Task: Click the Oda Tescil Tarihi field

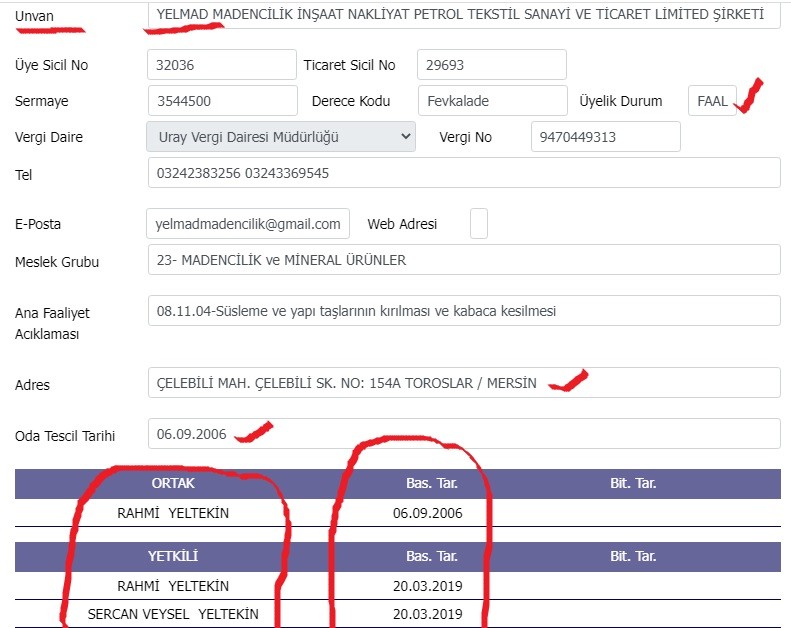Action: [464, 434]
